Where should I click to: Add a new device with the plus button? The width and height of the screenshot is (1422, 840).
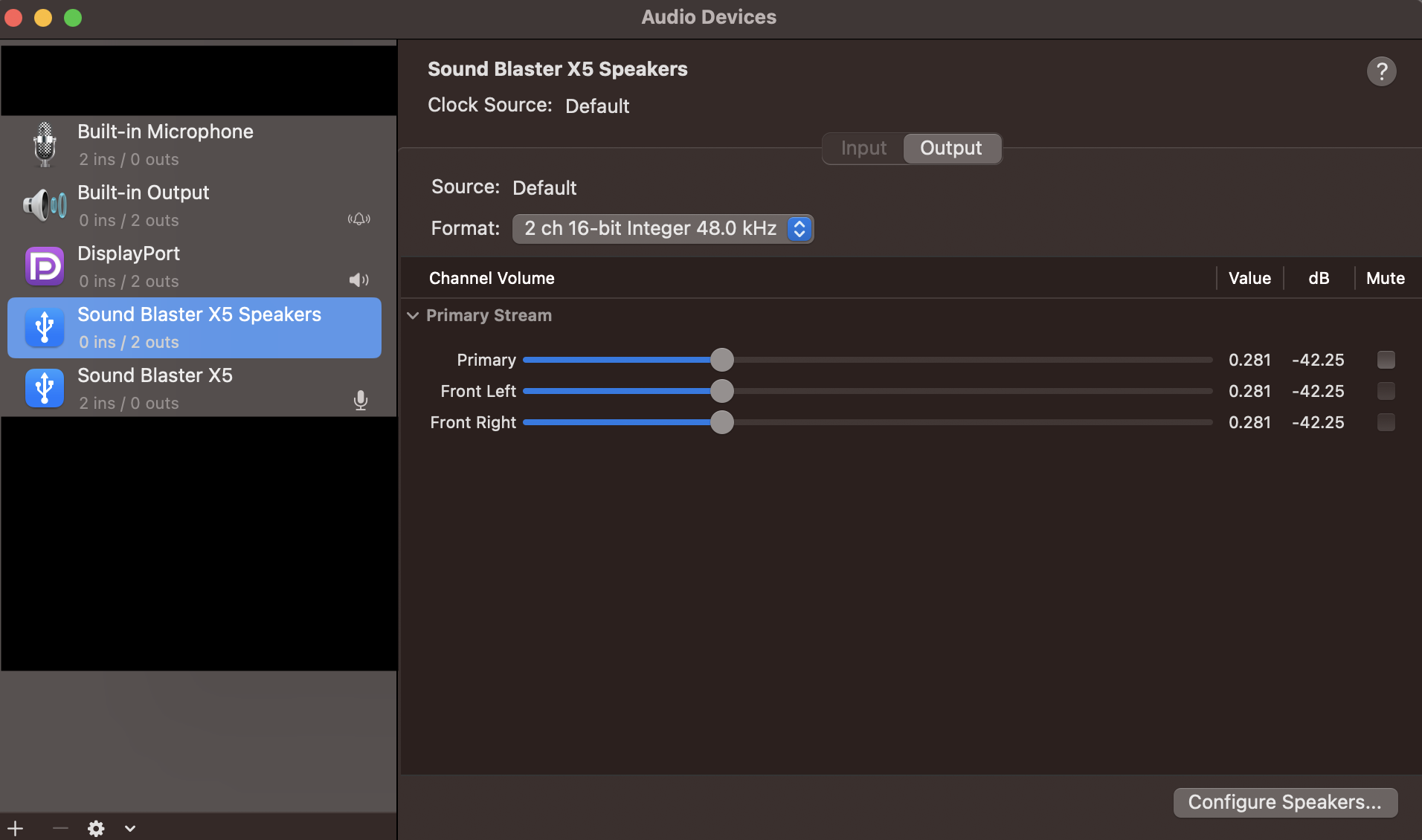click(x=16, y=828)
